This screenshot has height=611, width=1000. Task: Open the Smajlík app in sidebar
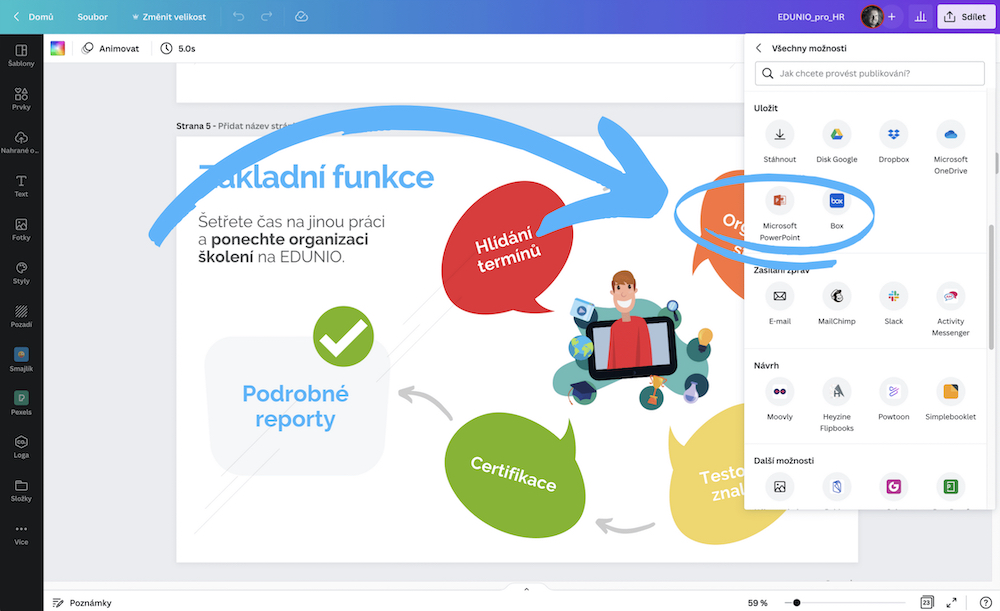coord(21,360)
